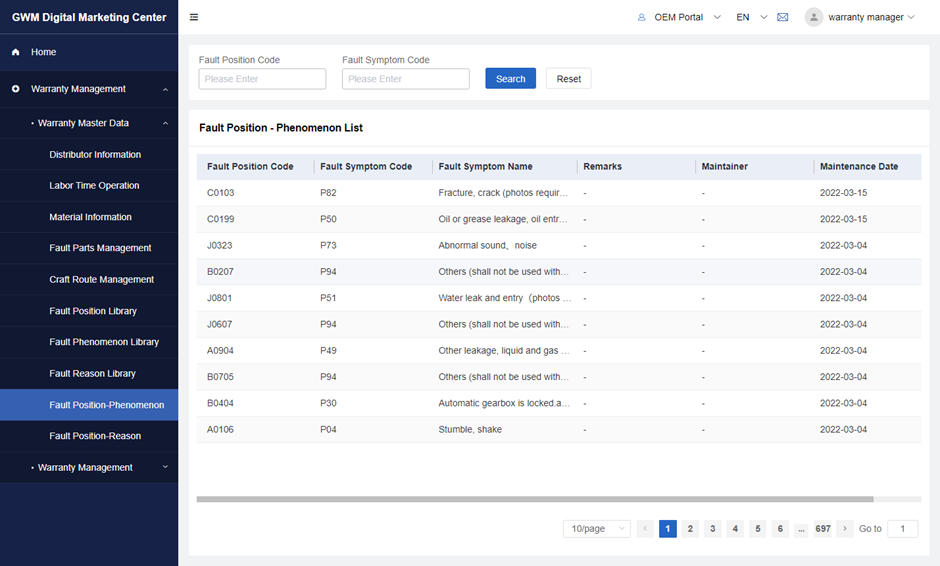Go to page 2
Viewport: 940px width, 566px height.
pos(690,529)
